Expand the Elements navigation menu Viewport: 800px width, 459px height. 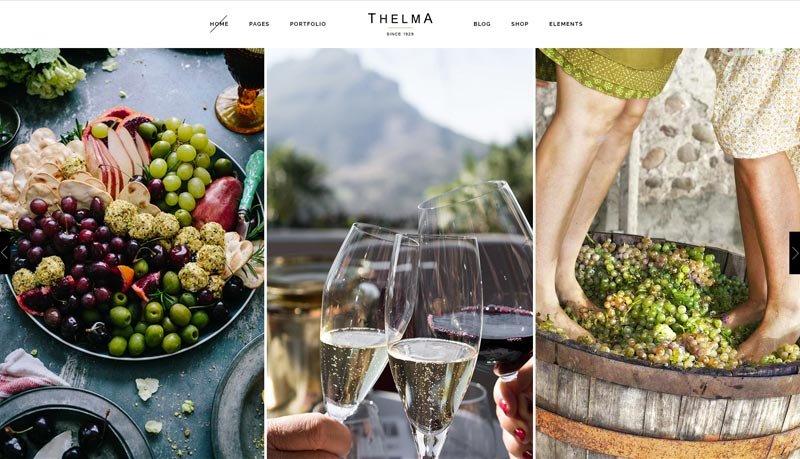pos(566,24)
